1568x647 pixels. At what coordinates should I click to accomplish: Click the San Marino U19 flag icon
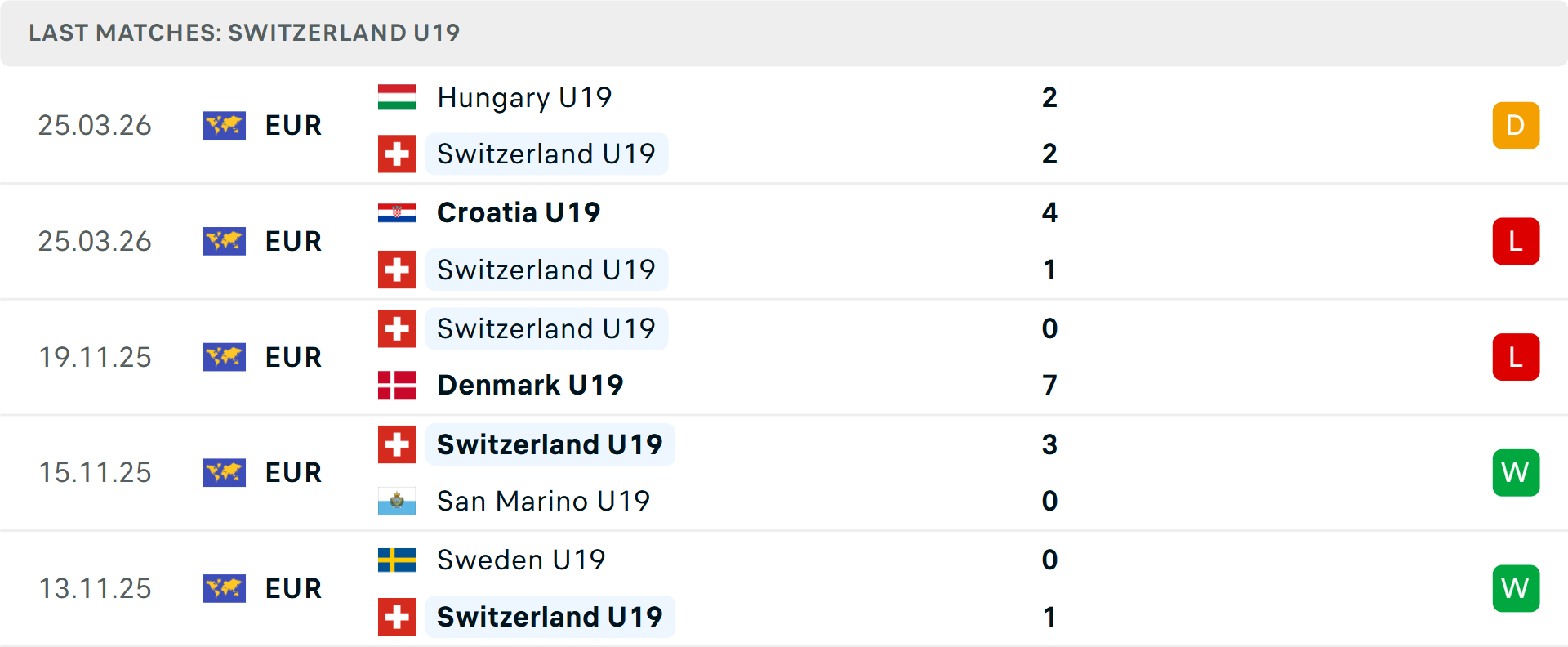pos(397,501)
